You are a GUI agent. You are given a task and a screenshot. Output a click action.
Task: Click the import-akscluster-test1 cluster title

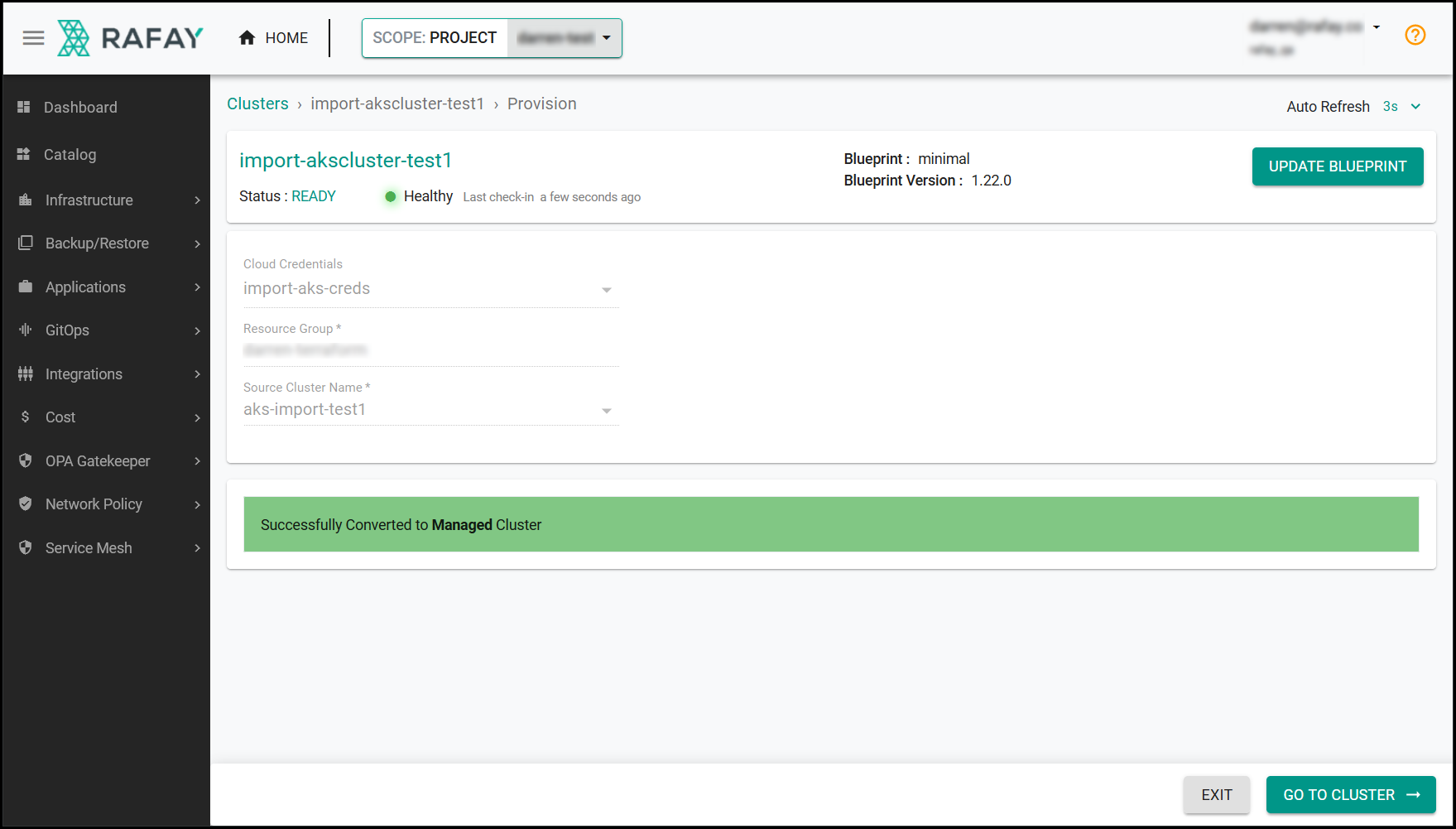(345, 160)
